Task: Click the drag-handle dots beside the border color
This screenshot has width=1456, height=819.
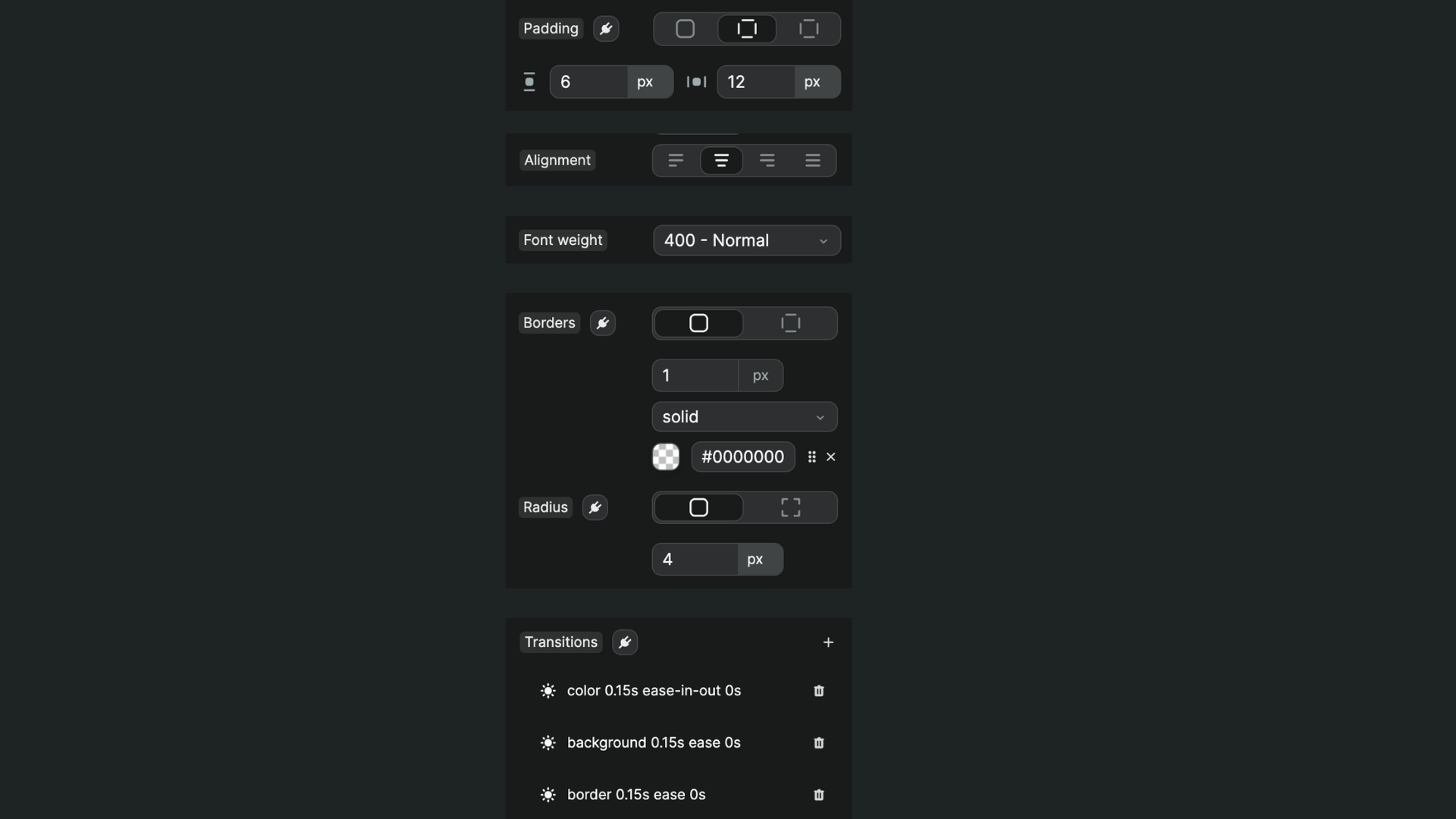Action: click(811, 457)
